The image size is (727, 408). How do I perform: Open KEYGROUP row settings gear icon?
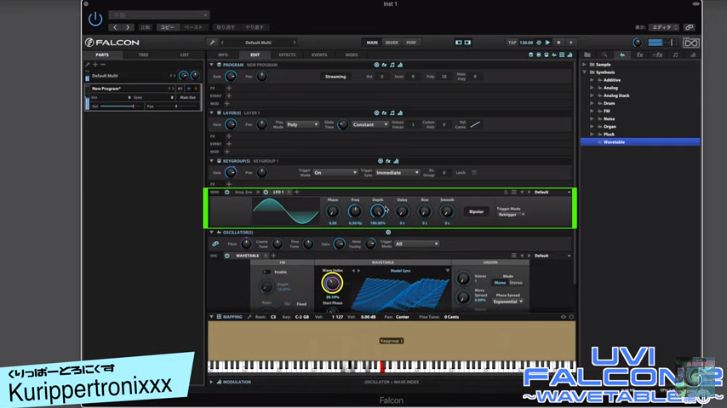pos(380,161)
